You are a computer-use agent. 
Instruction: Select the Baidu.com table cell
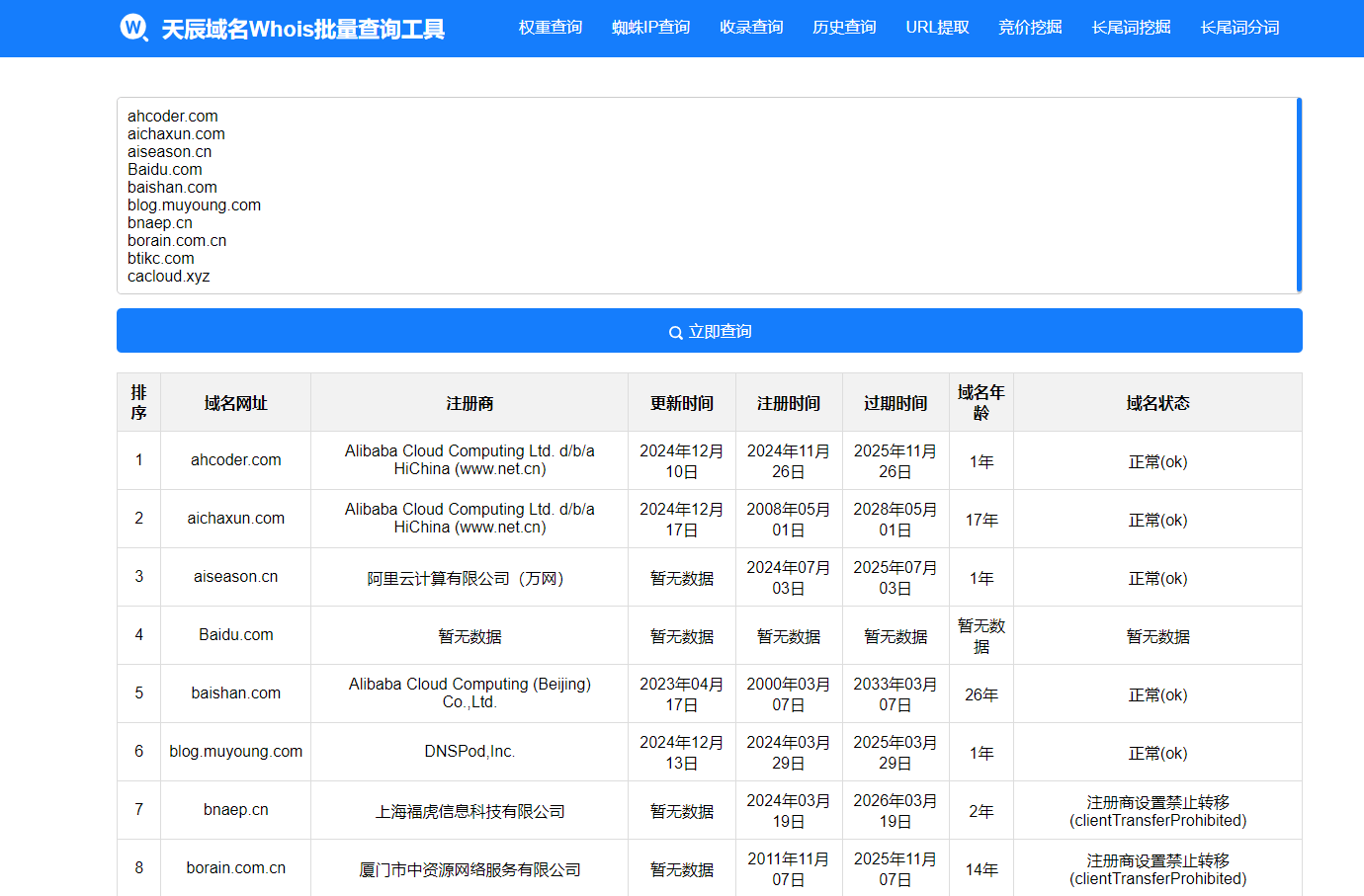coord(235,635)
